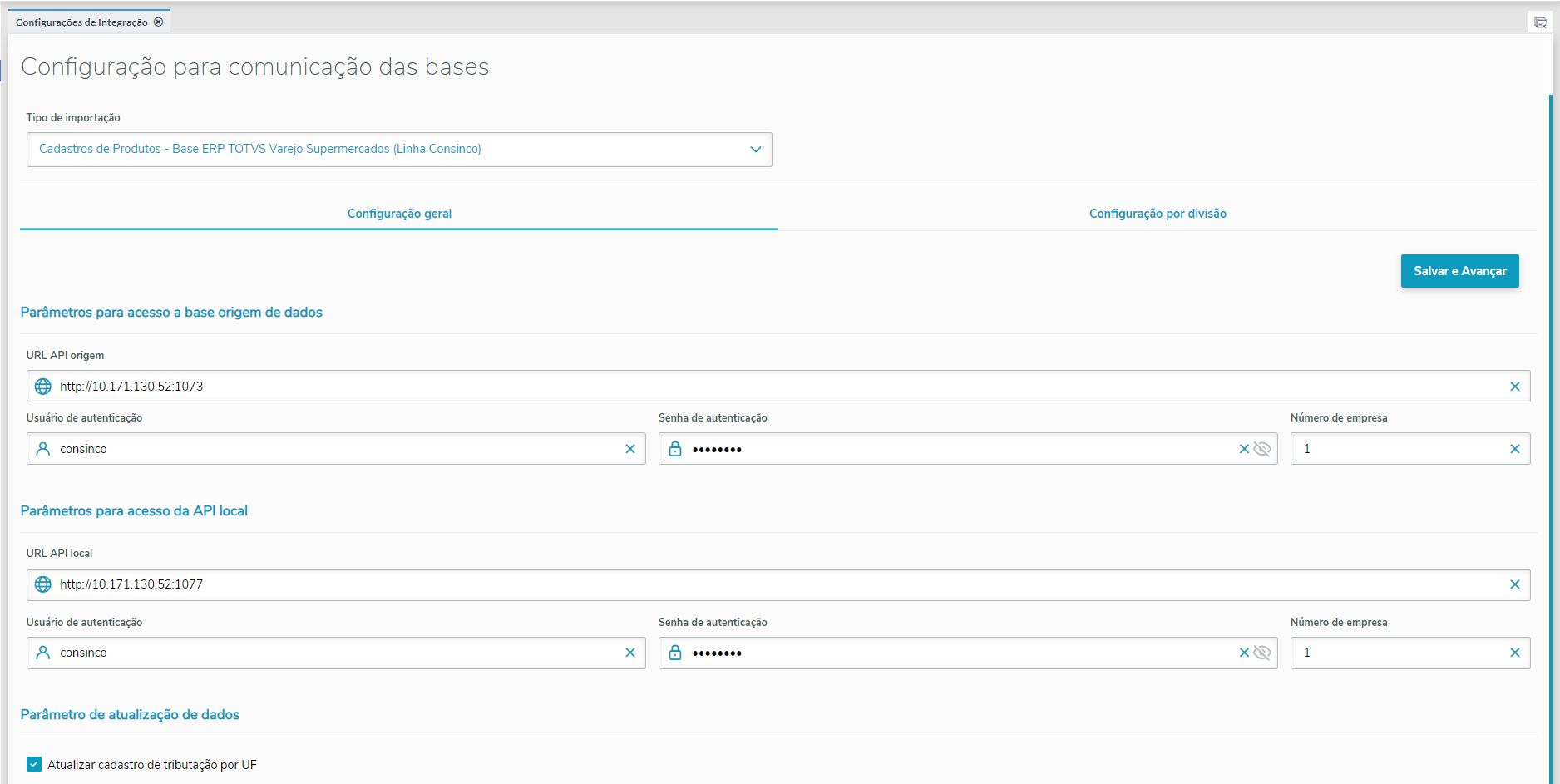
Task: Uncheck Atualizar cadastro de tributação por UF
Action: coord(34,764)
